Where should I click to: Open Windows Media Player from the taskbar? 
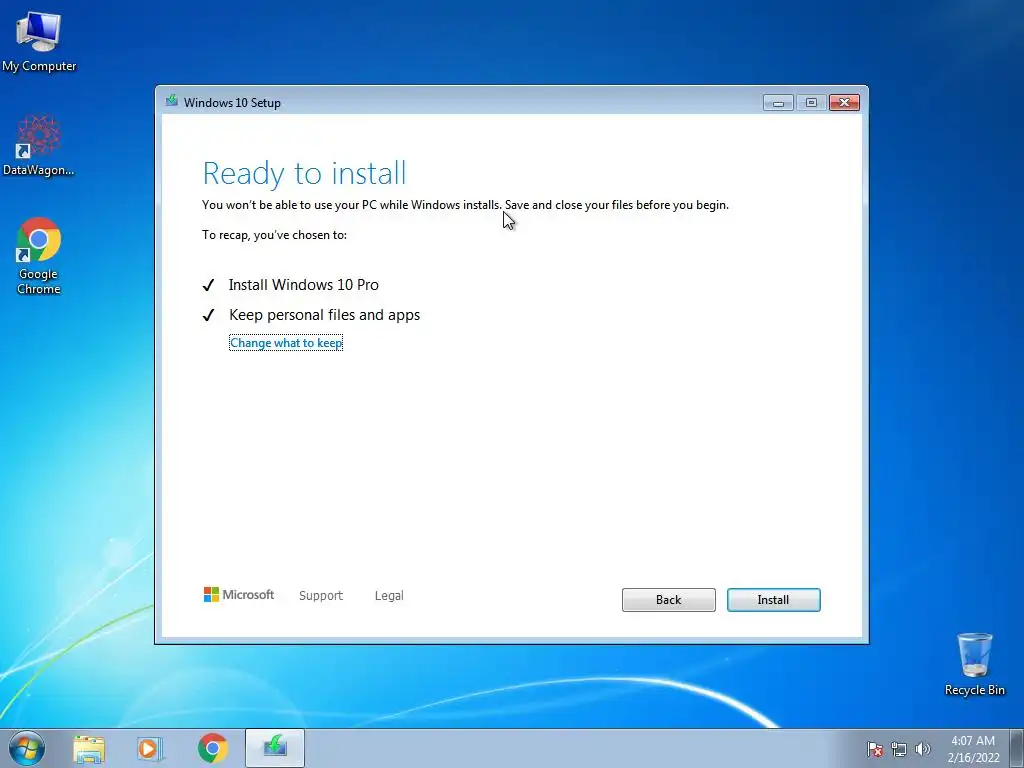(x=150, y=748)
